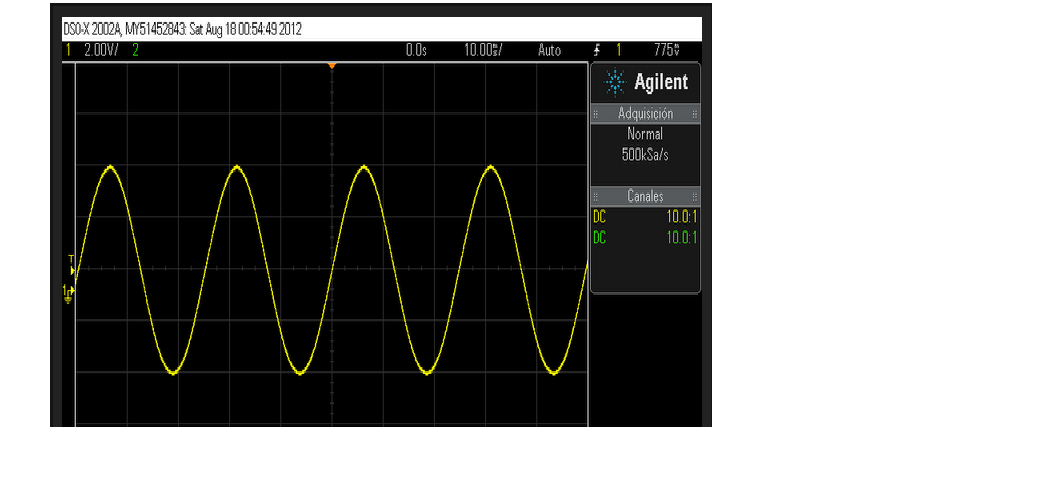The image size is (1040, 500).
Task: Click the trigger source channel 1 label
Action: coord(619,50)
